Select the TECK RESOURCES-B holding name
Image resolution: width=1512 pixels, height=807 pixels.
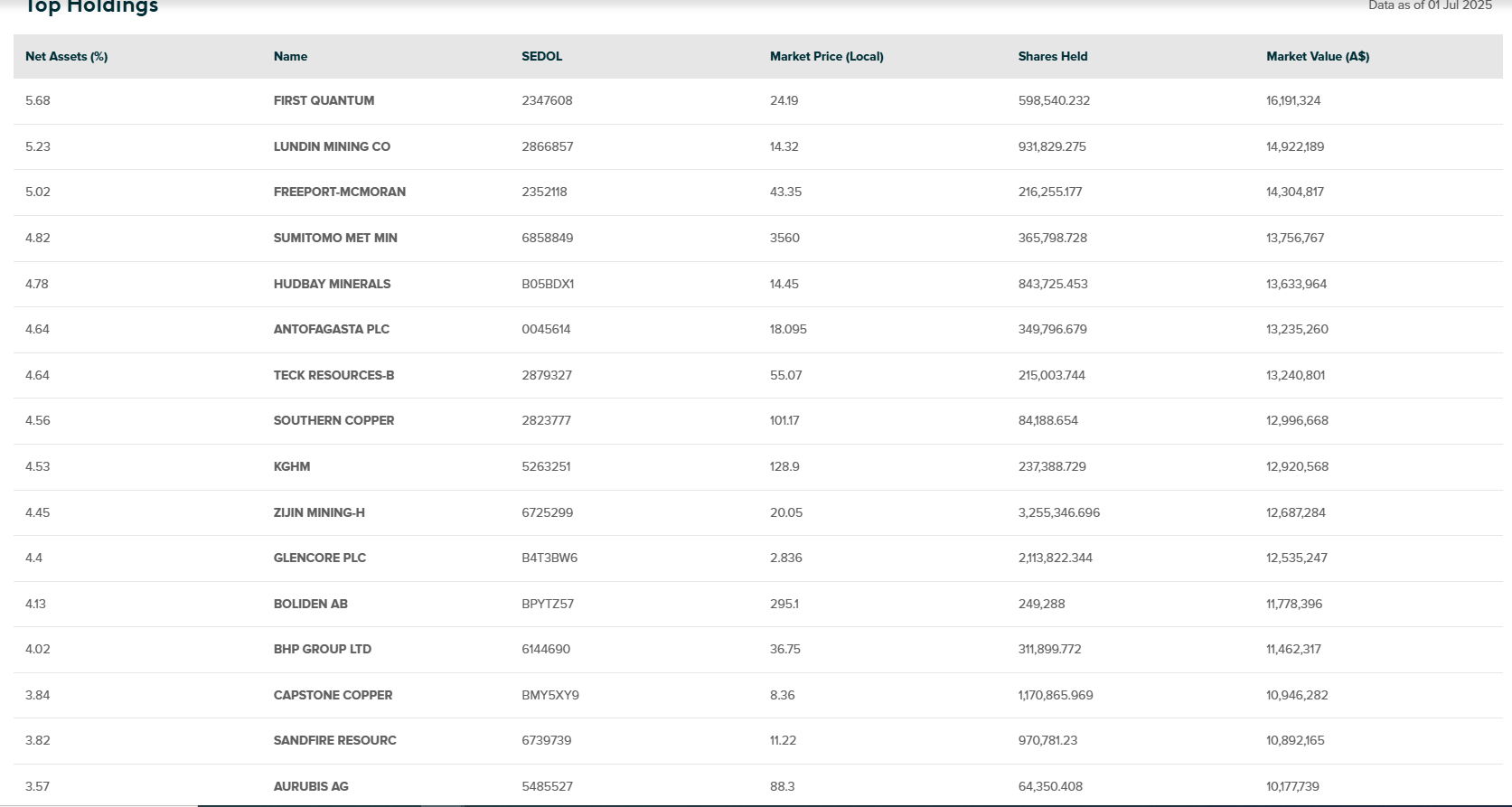tap(333, 375)
